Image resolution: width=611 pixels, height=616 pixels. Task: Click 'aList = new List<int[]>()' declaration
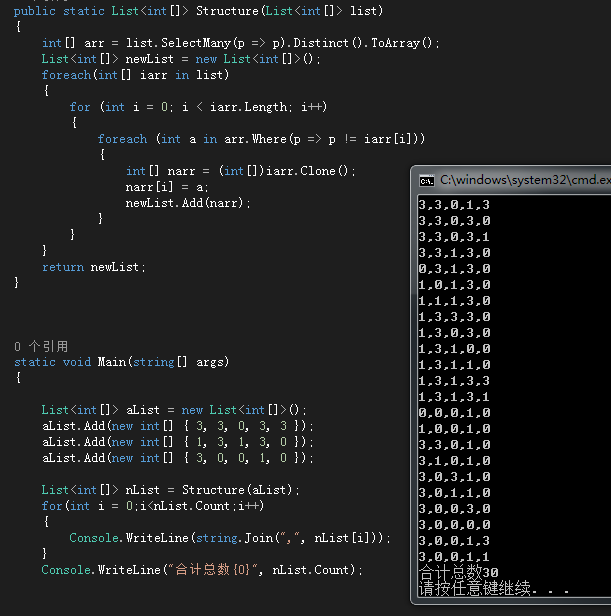tap(174, 410)
